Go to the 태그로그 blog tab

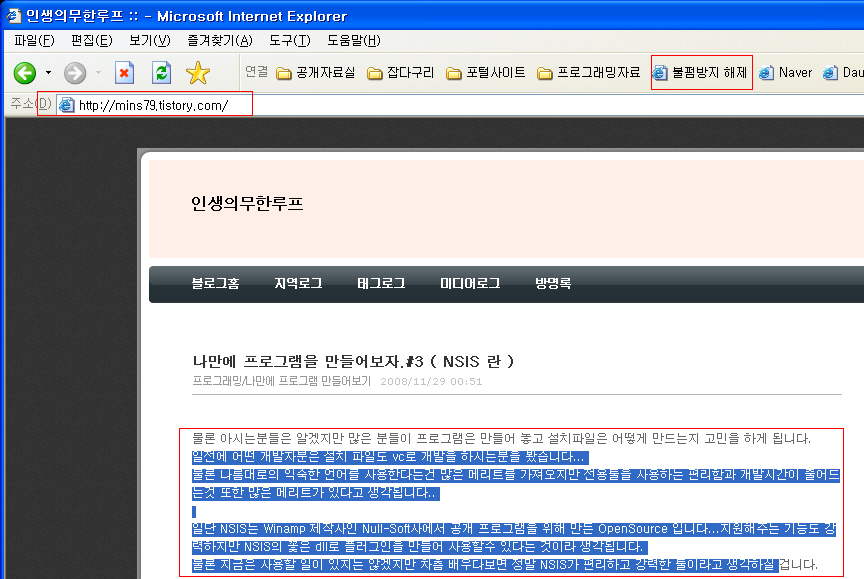click(x=381, y=283)
